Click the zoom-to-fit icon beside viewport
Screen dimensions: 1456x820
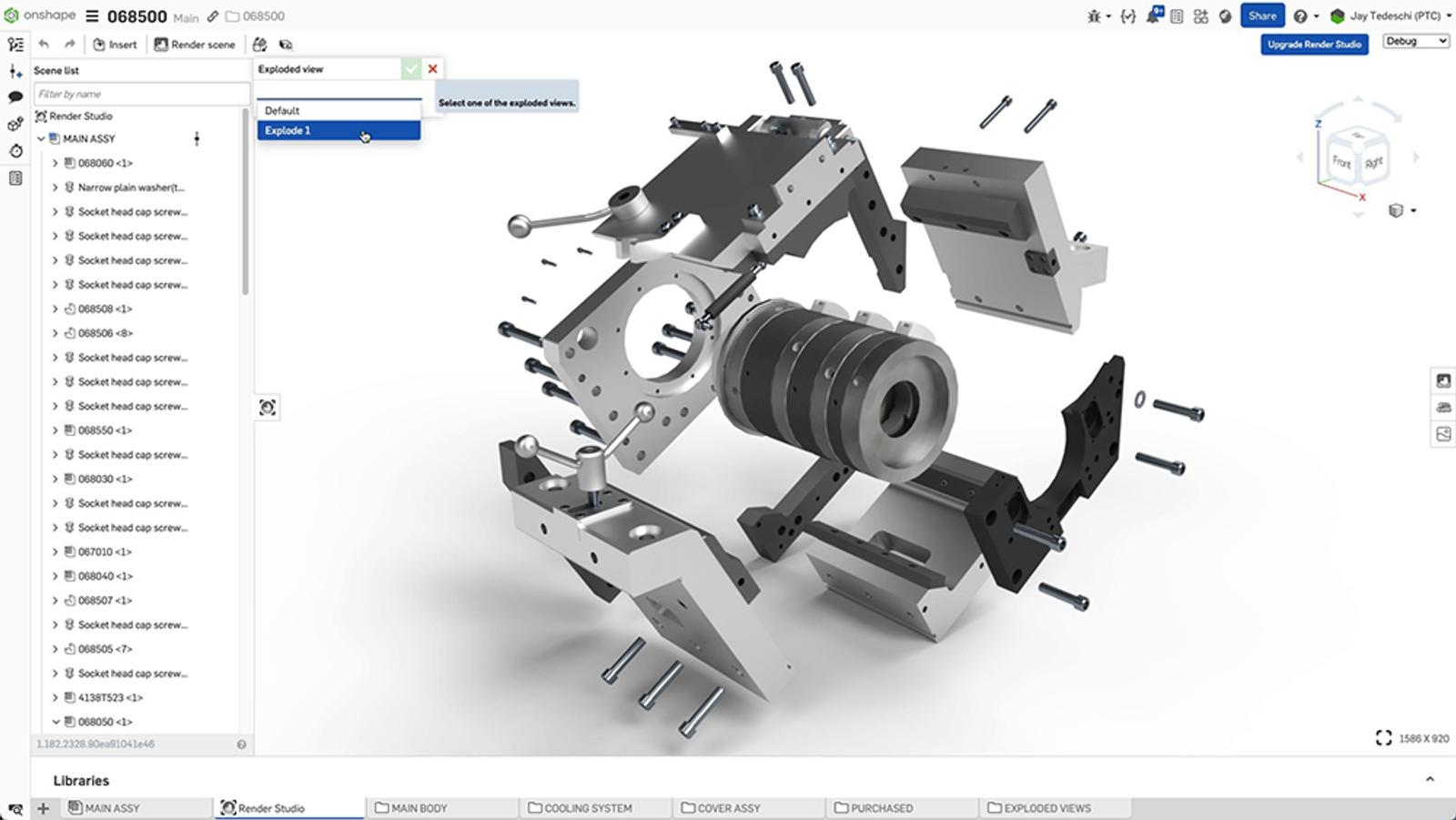click(267, 407)
